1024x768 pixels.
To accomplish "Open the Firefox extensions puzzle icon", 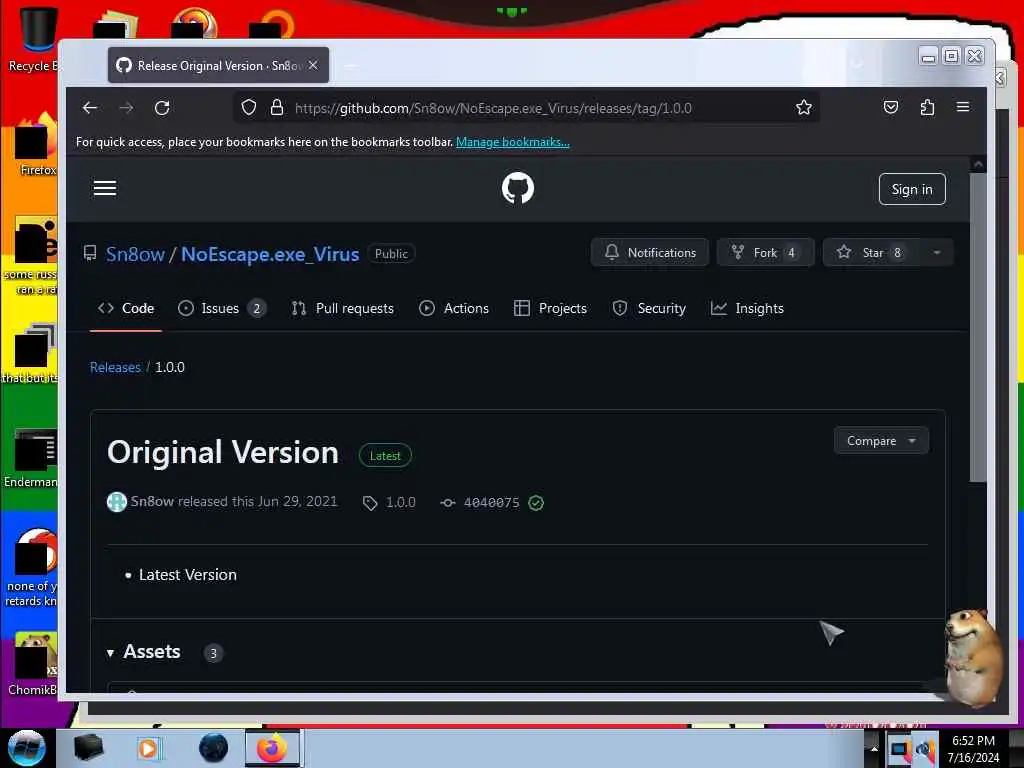I will coord(927,108).
